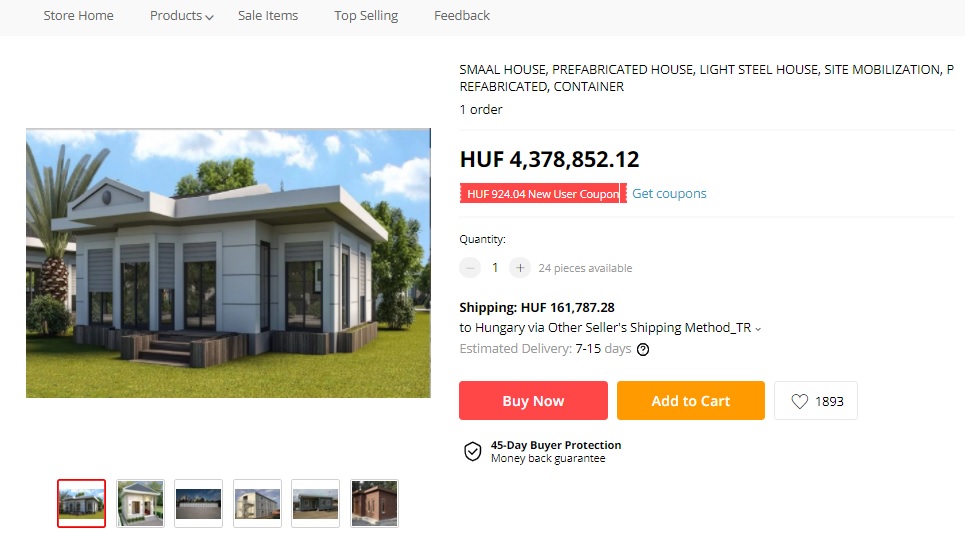
Task: Select the second thumbnail, the white small house
Action: pos(140,503)
